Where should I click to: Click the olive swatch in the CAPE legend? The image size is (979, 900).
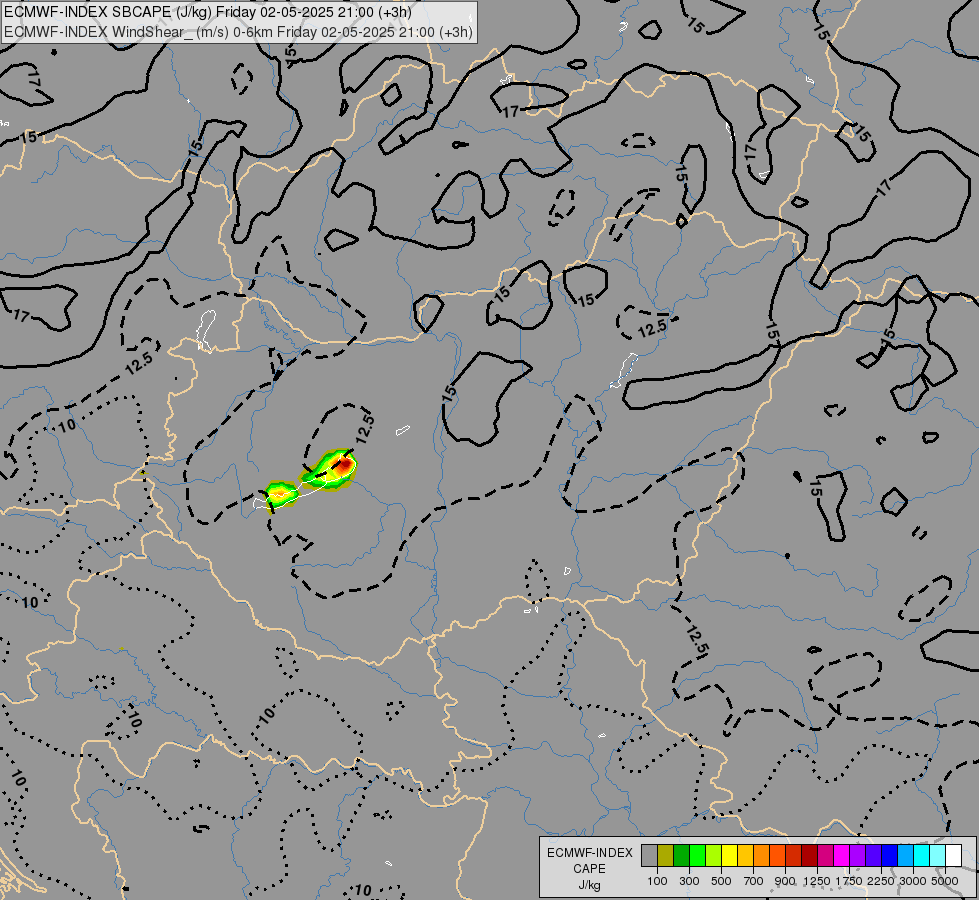pos(666,856)
